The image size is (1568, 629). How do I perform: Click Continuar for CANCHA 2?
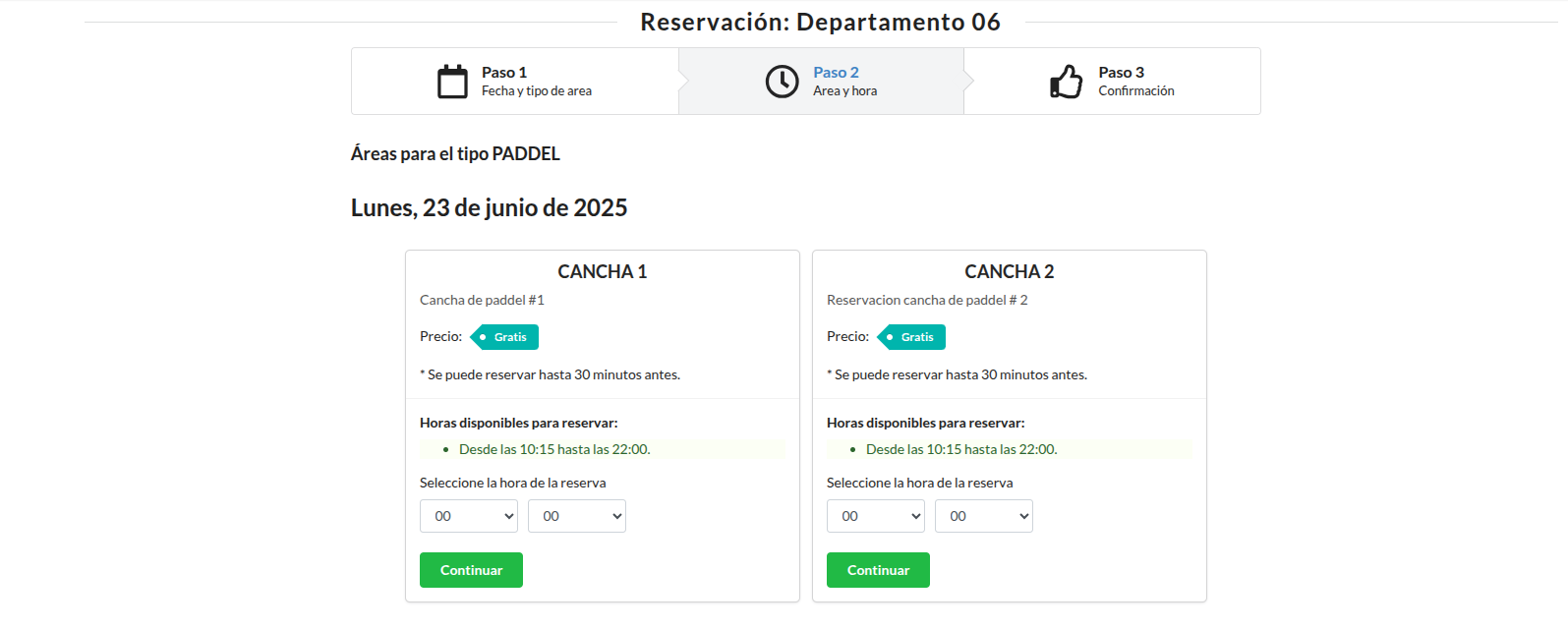click(877, 570)
